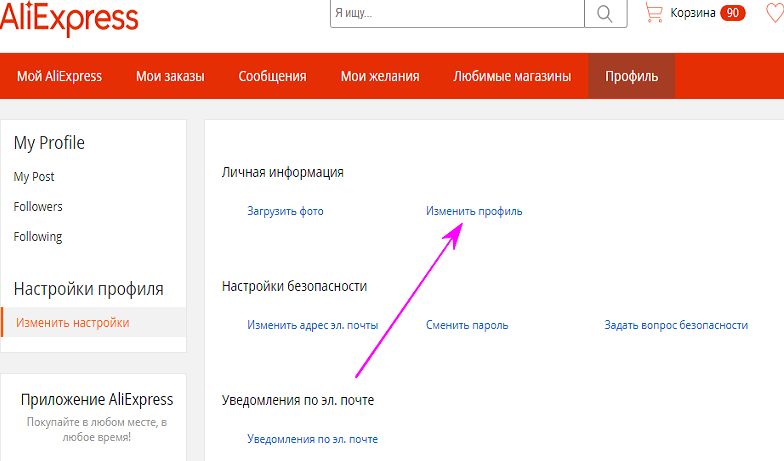Click the 'Сменить пароль' link
This screenshot has width=784, height=461.
pyautogui.click(x=467, y=325)
